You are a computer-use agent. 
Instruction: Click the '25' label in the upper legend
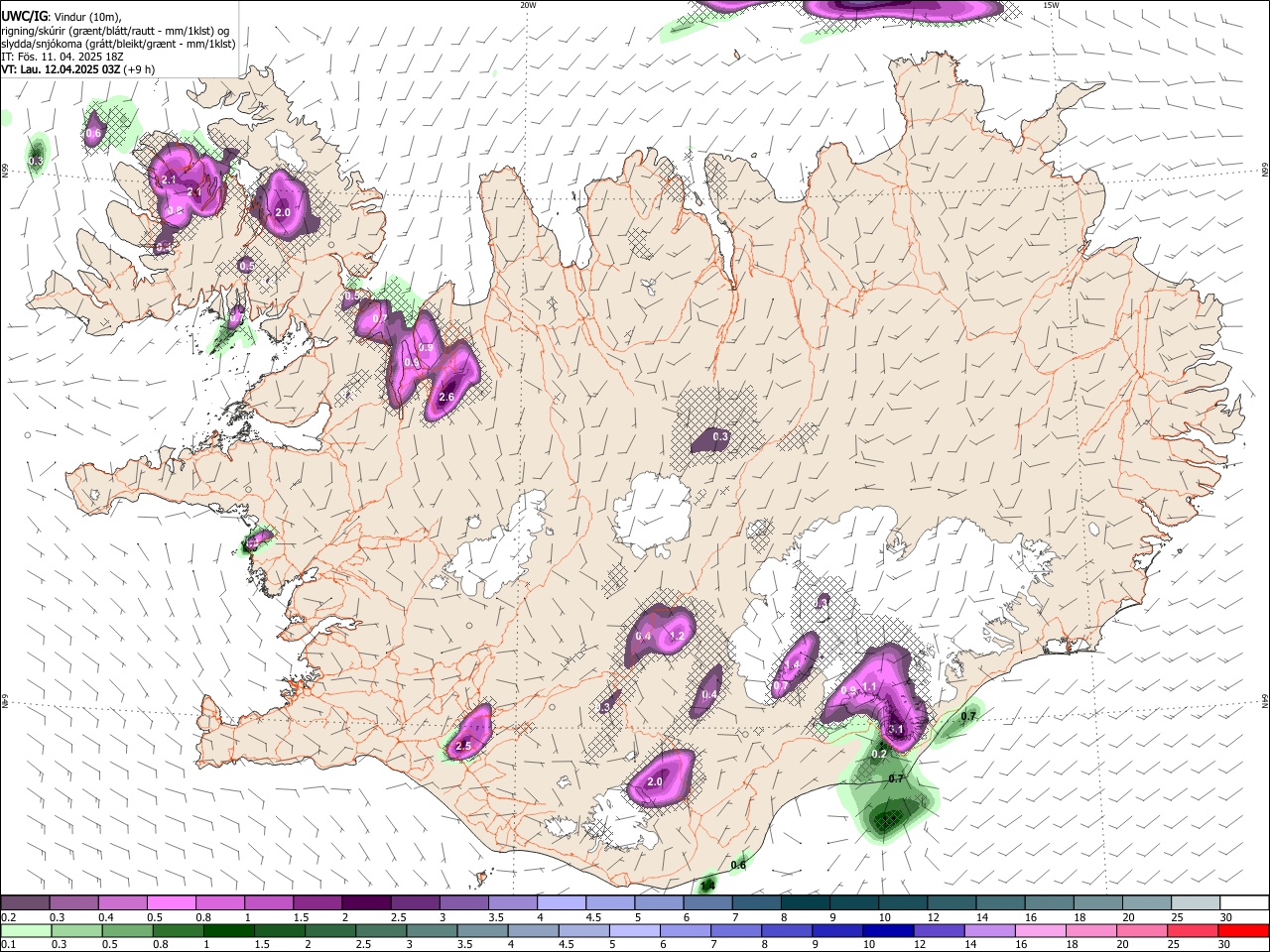pyautogui.click(x=1178, y=917)
